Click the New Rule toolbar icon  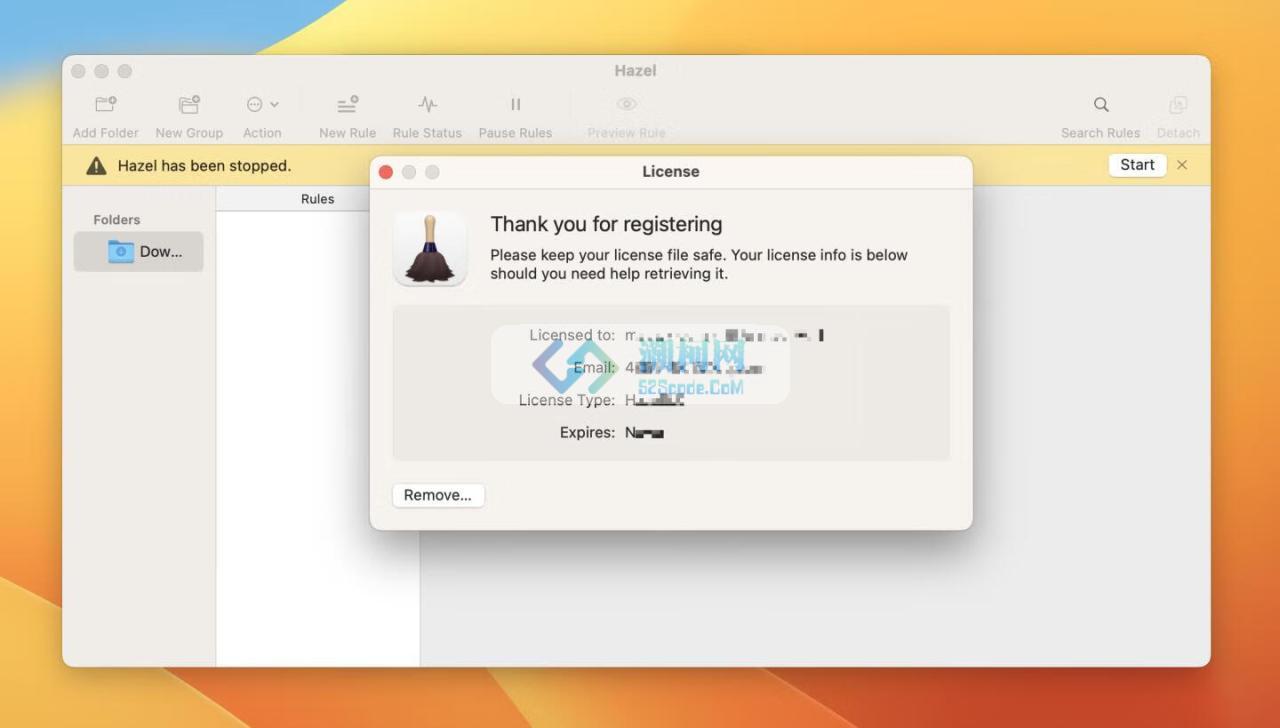[347, 104]
